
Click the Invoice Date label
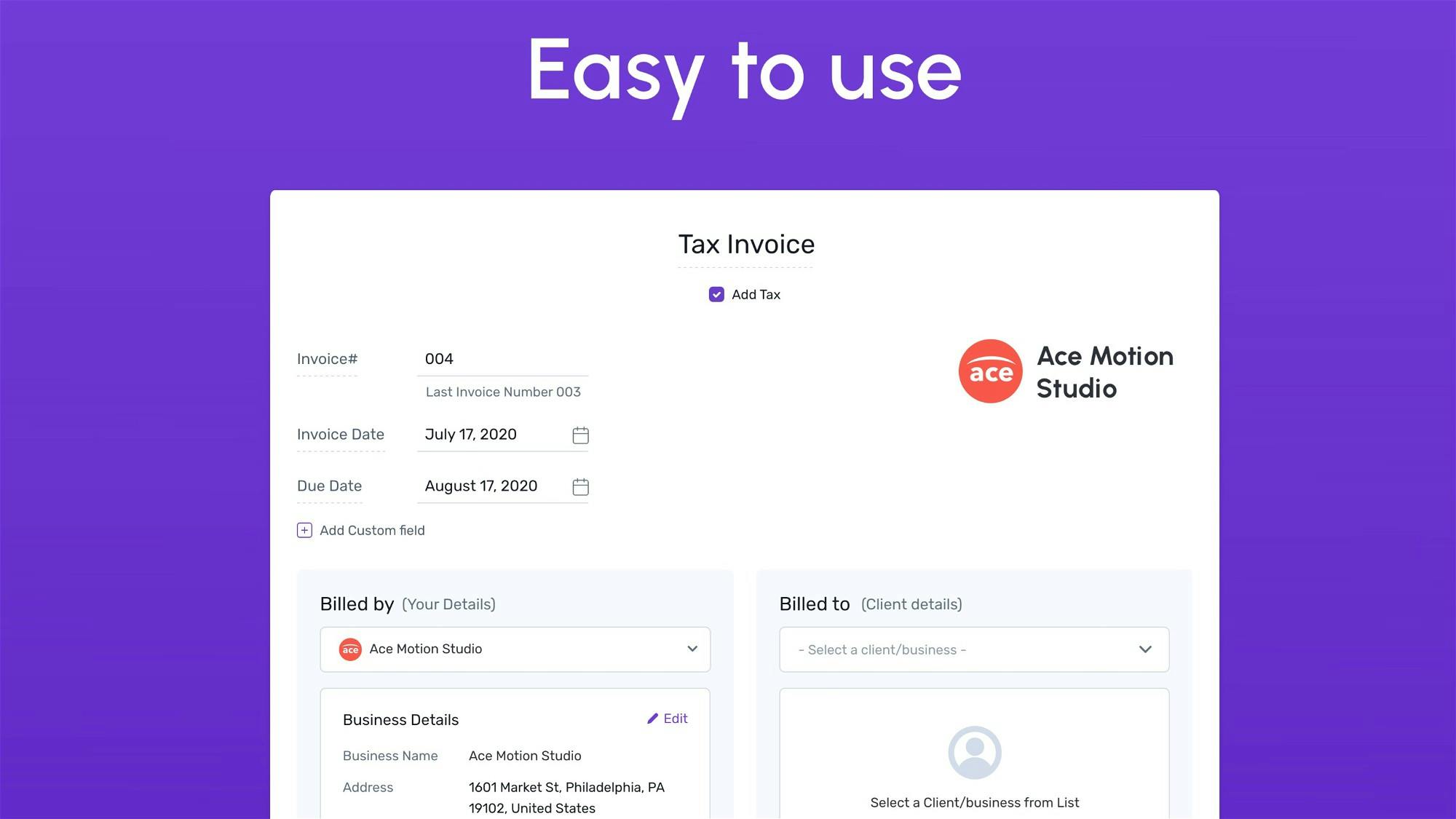[340, 435]
